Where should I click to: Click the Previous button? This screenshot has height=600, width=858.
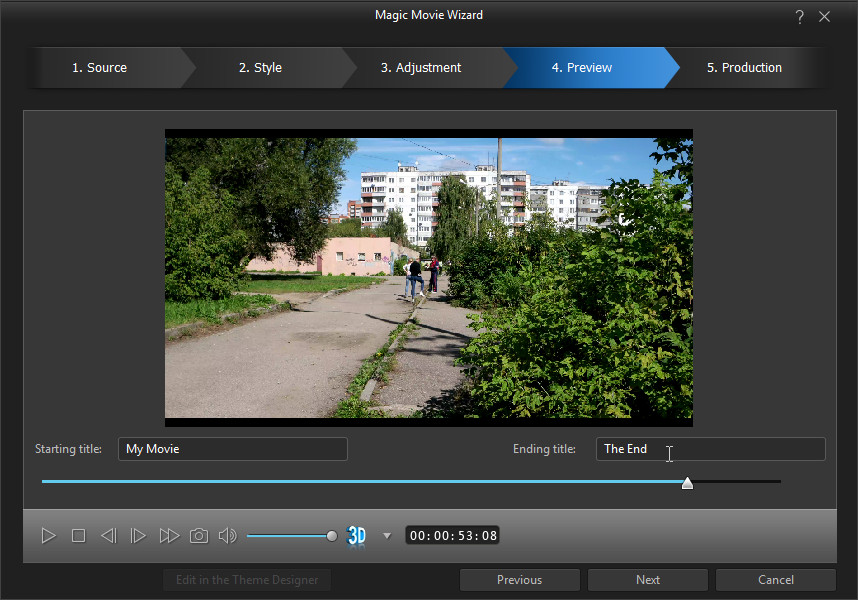click(x=520, y=580)
